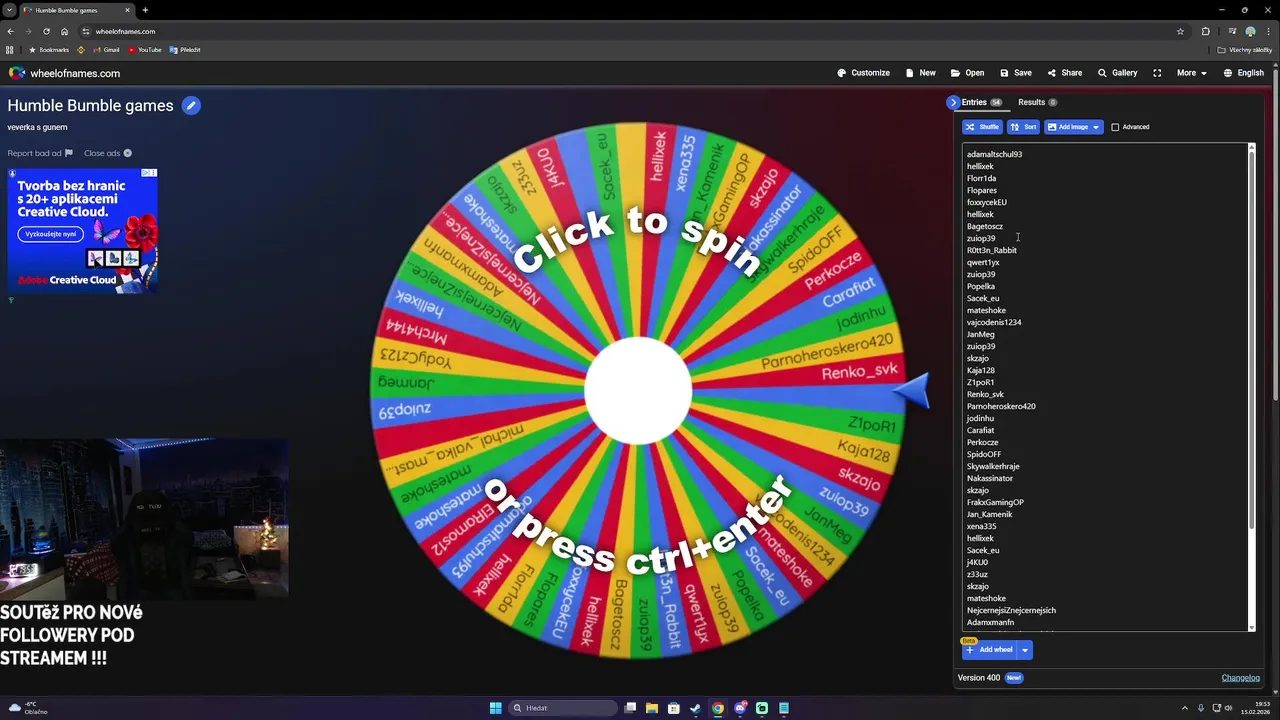Open the Customize palette option

(x=863, y=73)
